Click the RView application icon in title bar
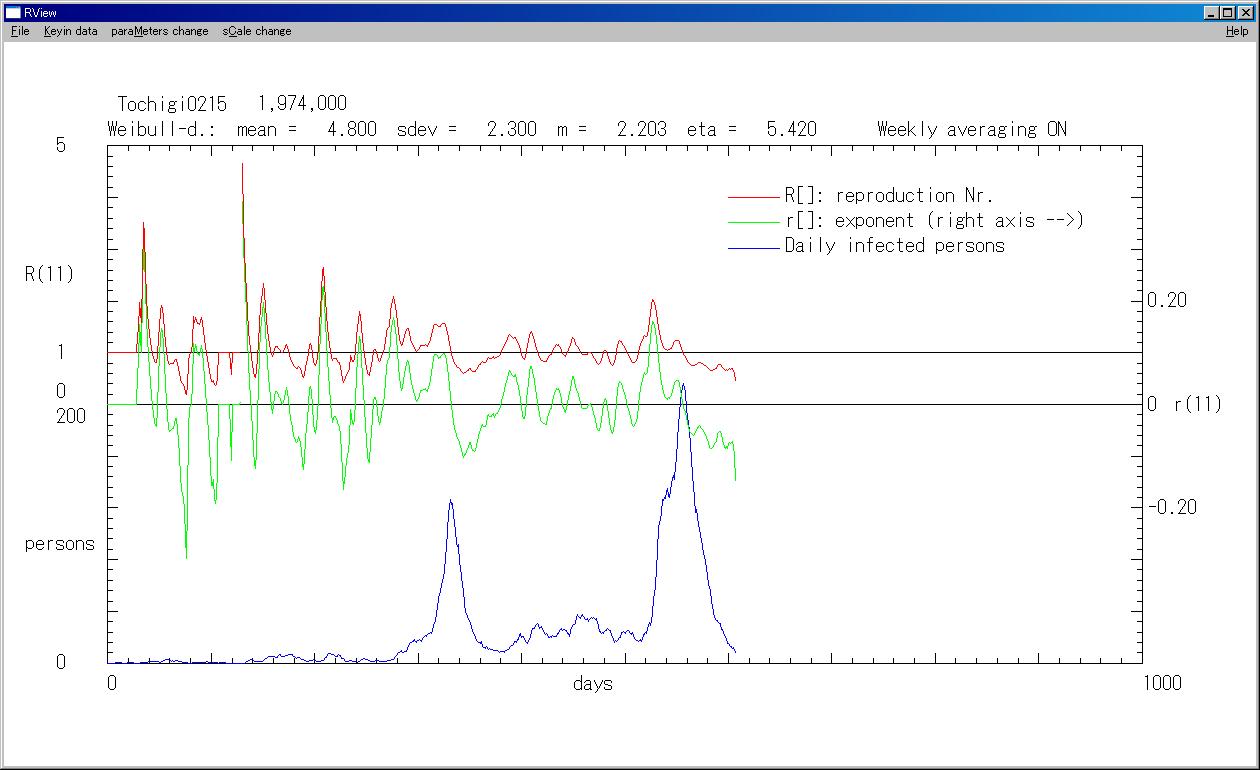Image resolution: width=1260 pixels, height=770 pixels. pos(13,12)
